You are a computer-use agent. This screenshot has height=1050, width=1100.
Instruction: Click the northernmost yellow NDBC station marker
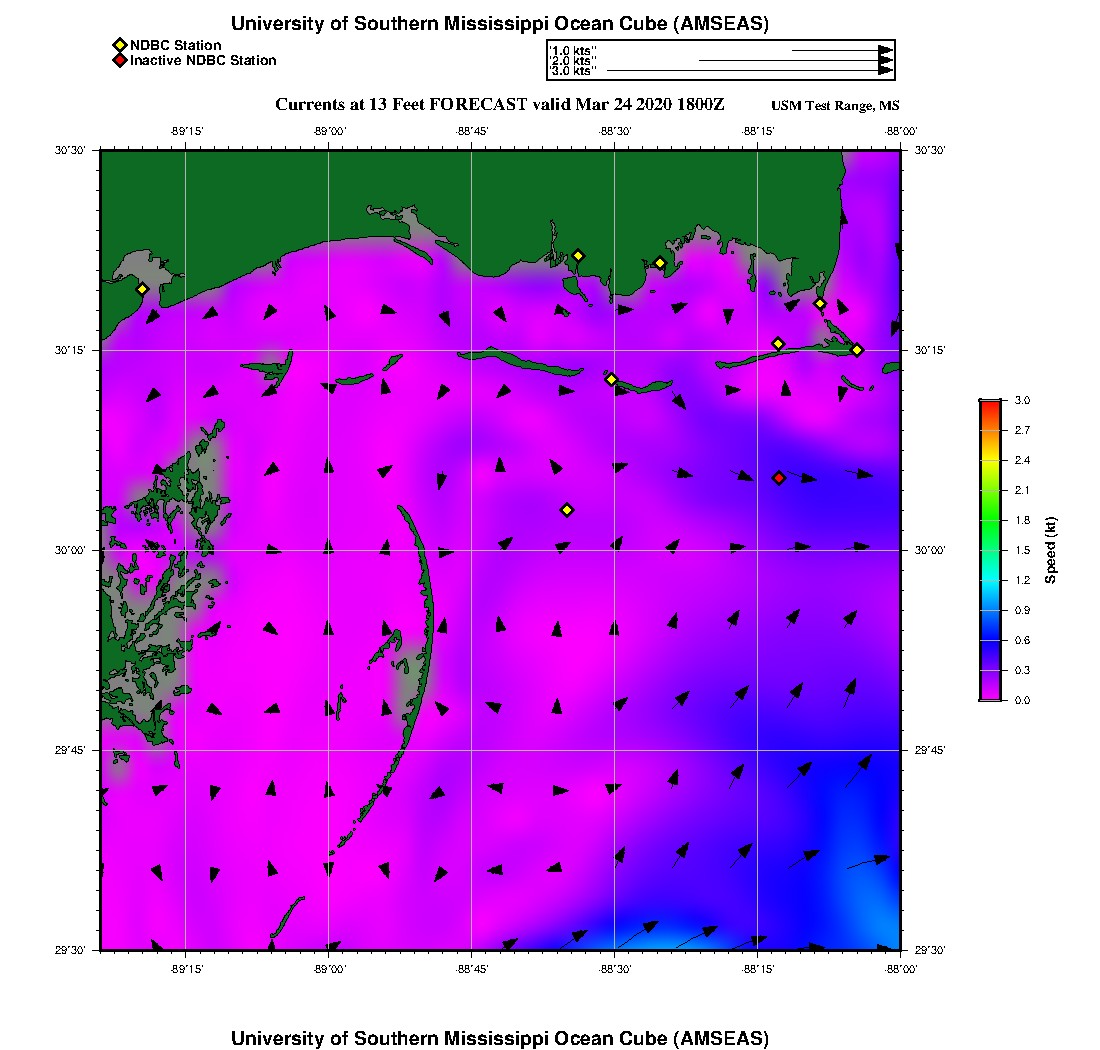(x=578, y=256)
